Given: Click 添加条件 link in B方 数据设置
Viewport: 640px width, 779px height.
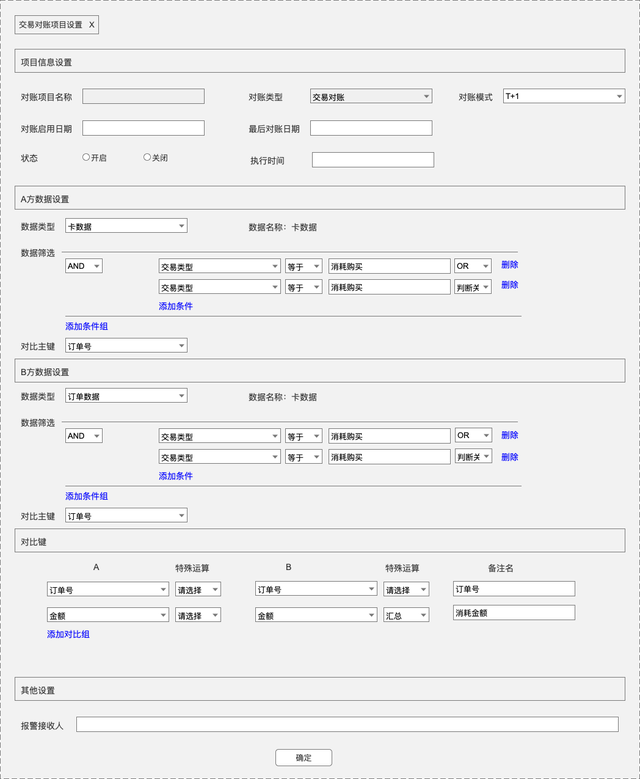Looking at the screenshot, I should 175,476.
